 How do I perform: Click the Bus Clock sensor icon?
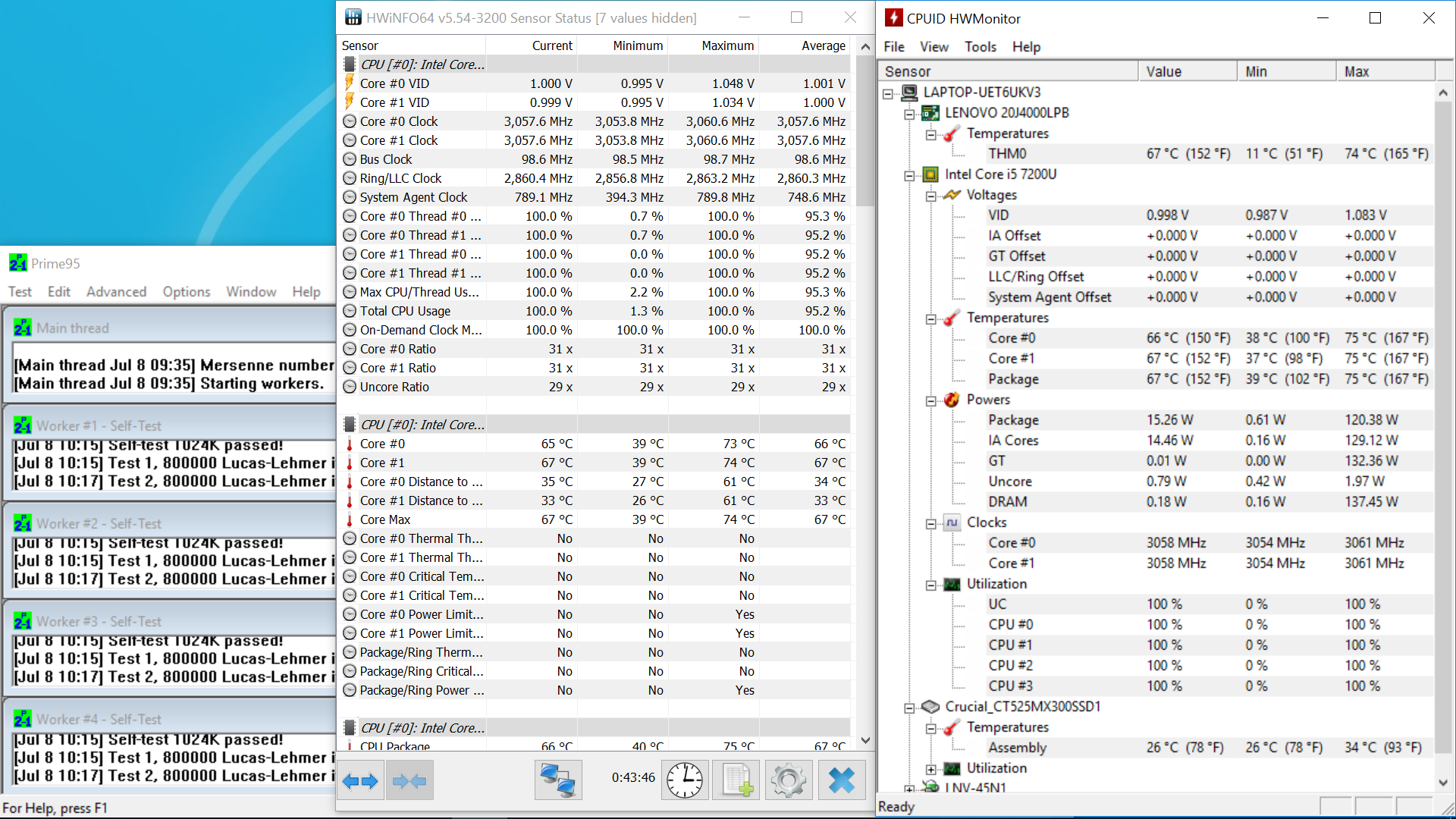[x=350, y=159]
